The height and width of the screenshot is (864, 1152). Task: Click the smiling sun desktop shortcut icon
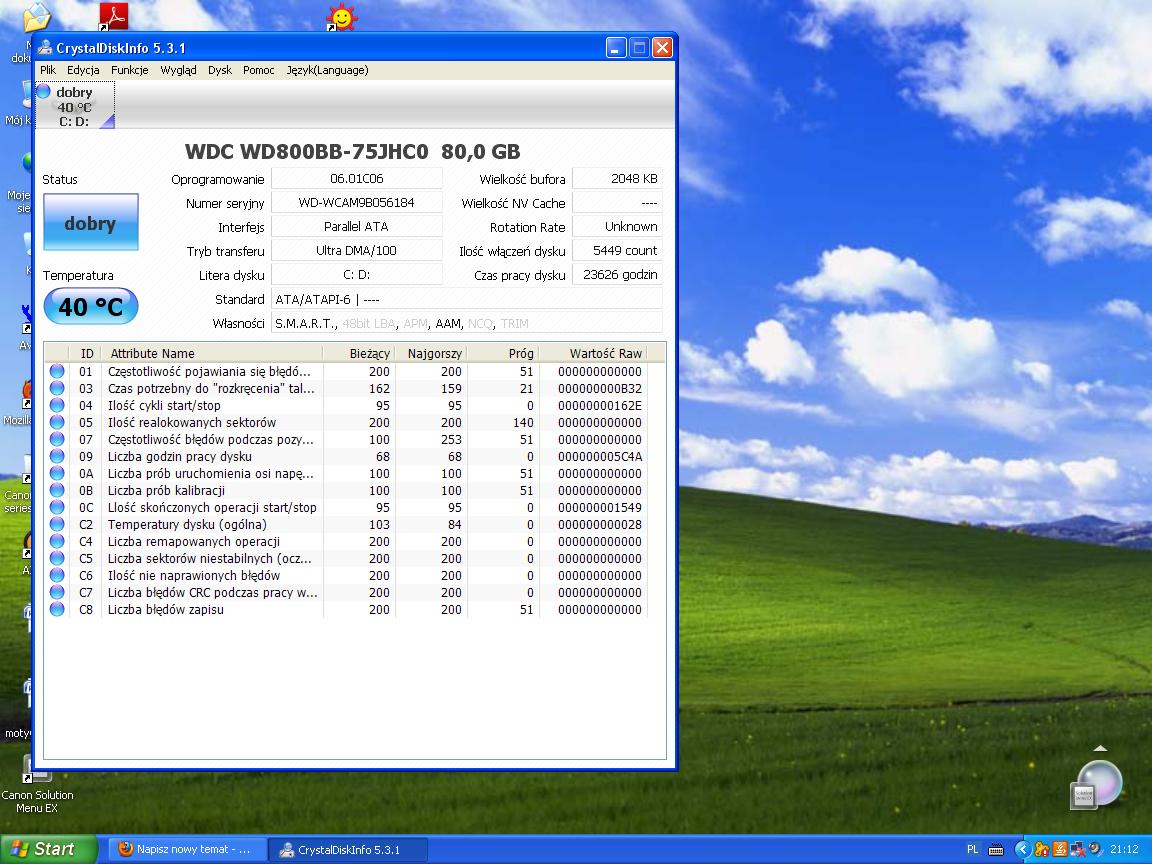[342, 17]
